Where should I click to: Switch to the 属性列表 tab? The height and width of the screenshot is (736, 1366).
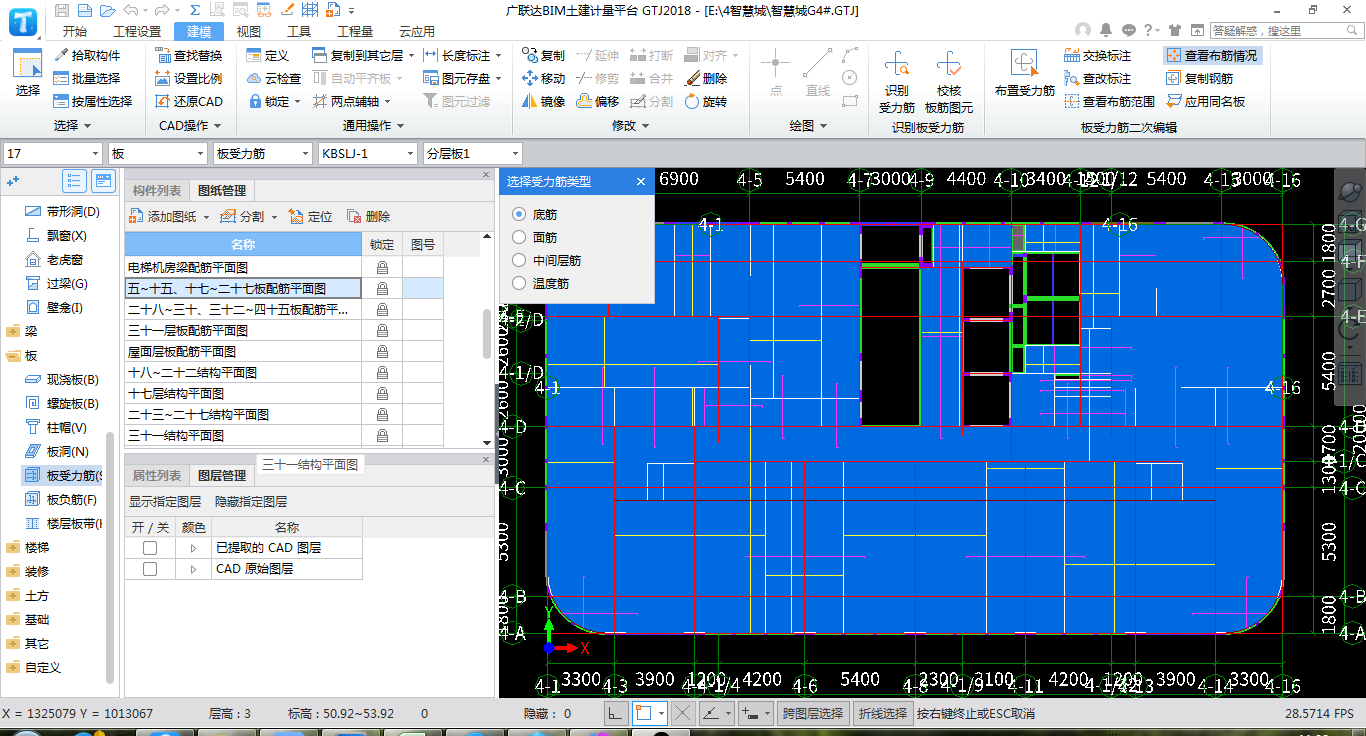pos(157,475)
